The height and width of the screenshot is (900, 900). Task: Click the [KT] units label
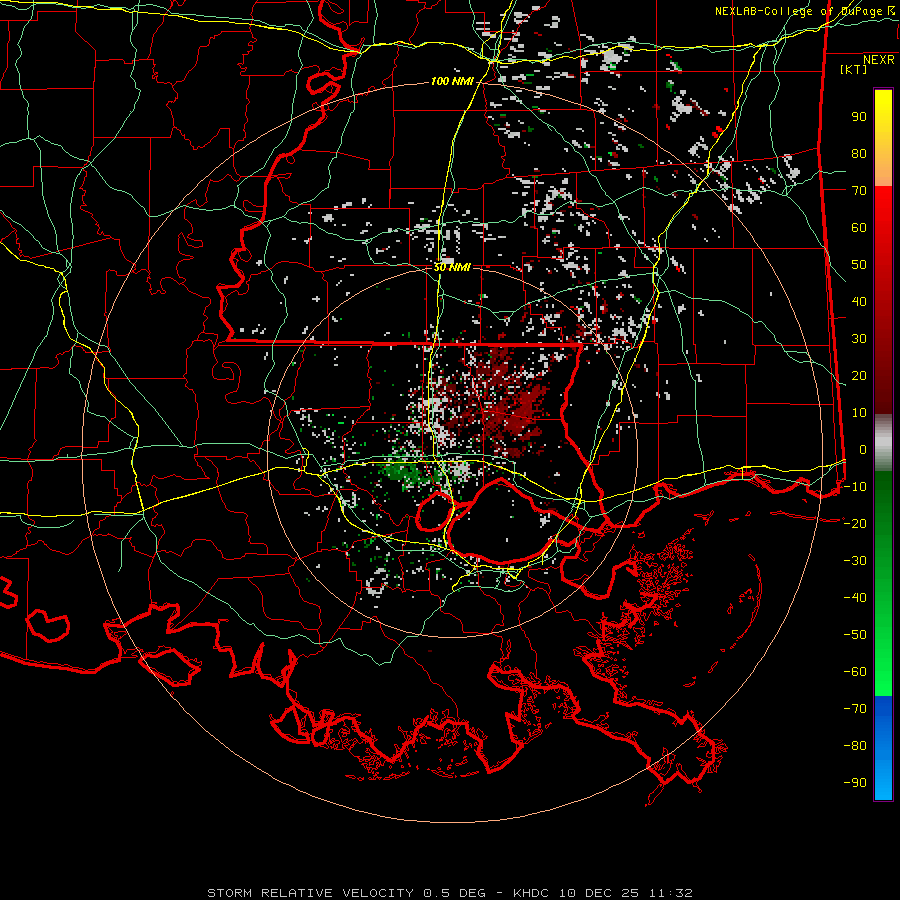click(x=853, y=69)
